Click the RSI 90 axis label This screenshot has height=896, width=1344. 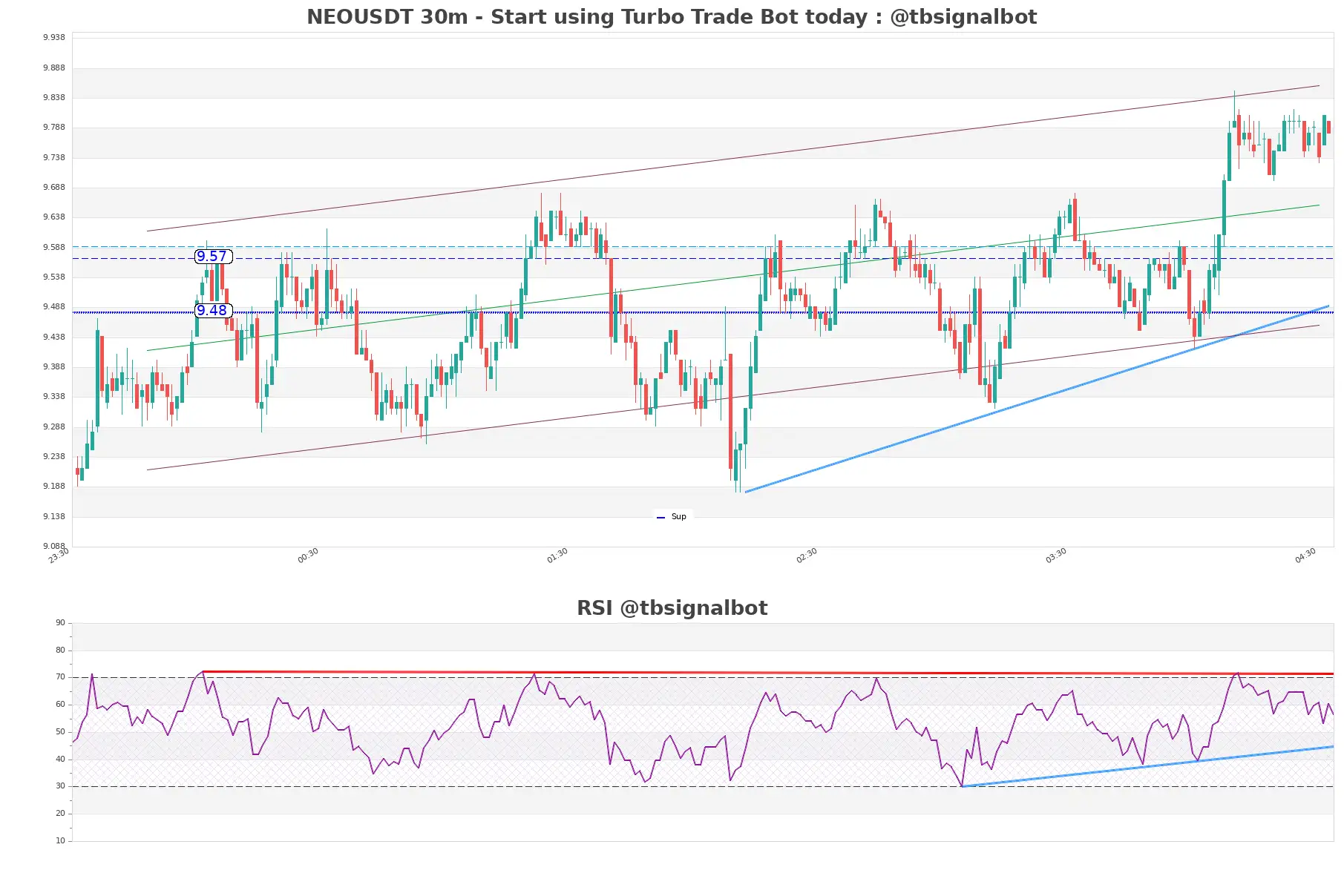pyautogui.click(x=60, y=623)
